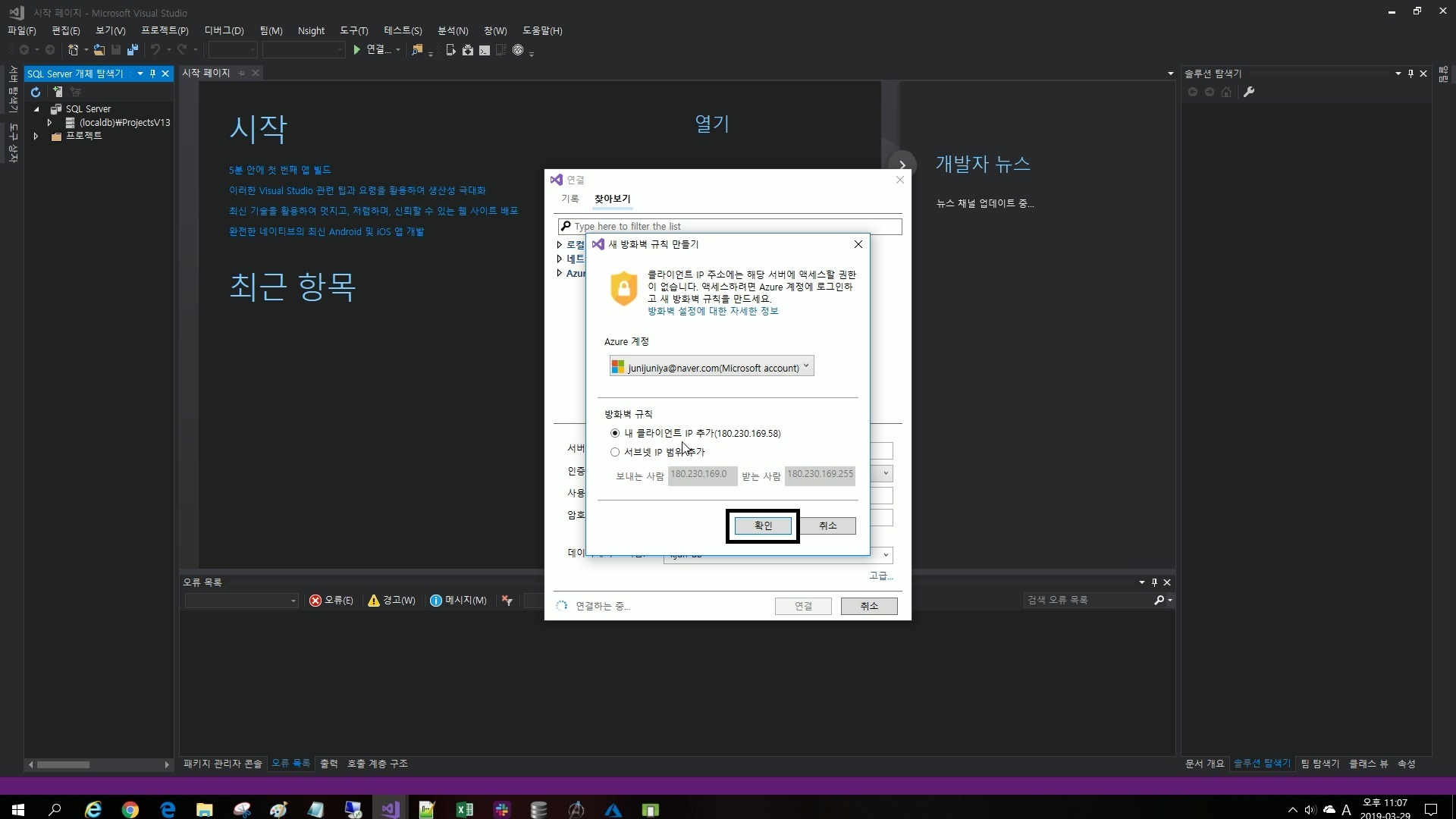Toggle the Errors filter in Error List
Image resolution: width=1456 pixels, height=819 pixels.
coord(331,601)
